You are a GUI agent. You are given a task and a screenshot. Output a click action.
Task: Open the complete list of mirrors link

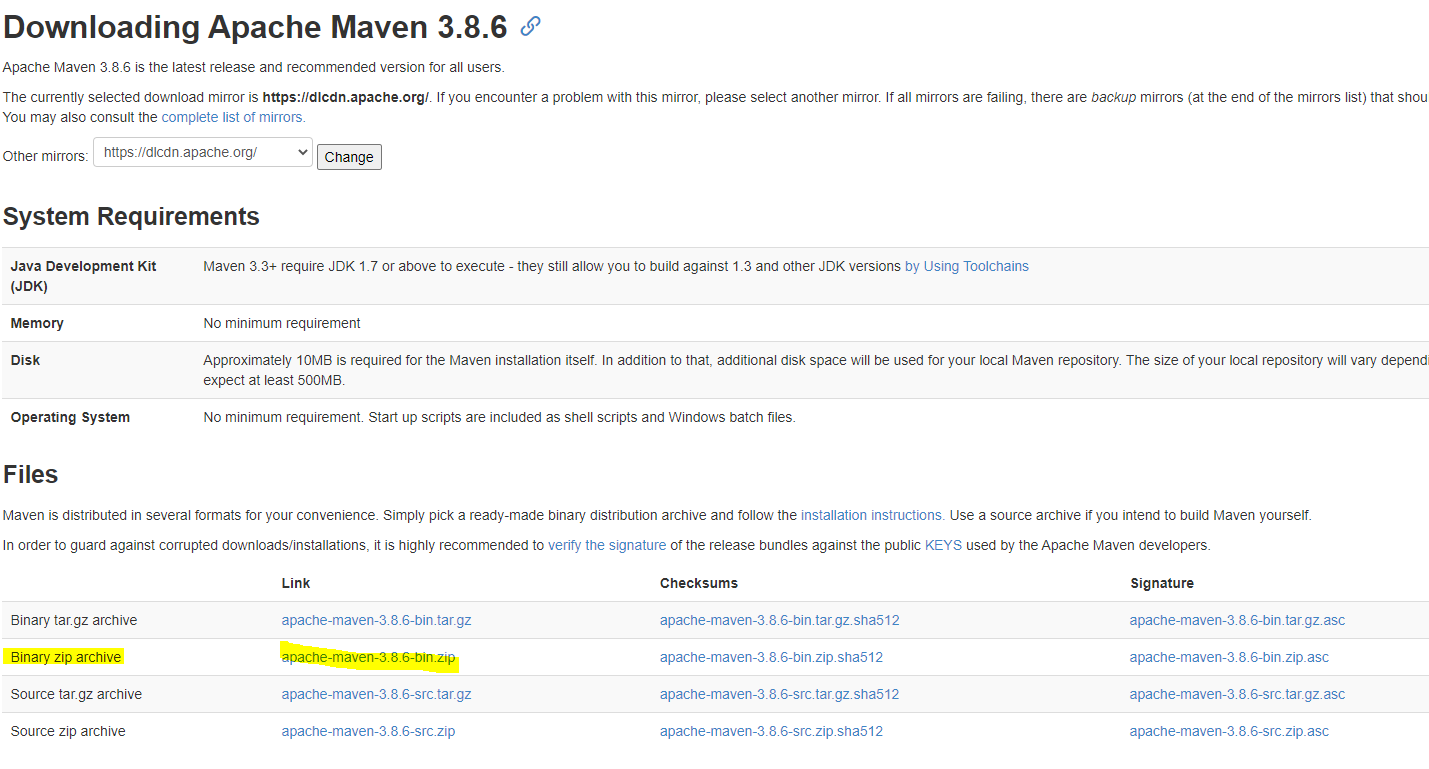coord(233,117)
